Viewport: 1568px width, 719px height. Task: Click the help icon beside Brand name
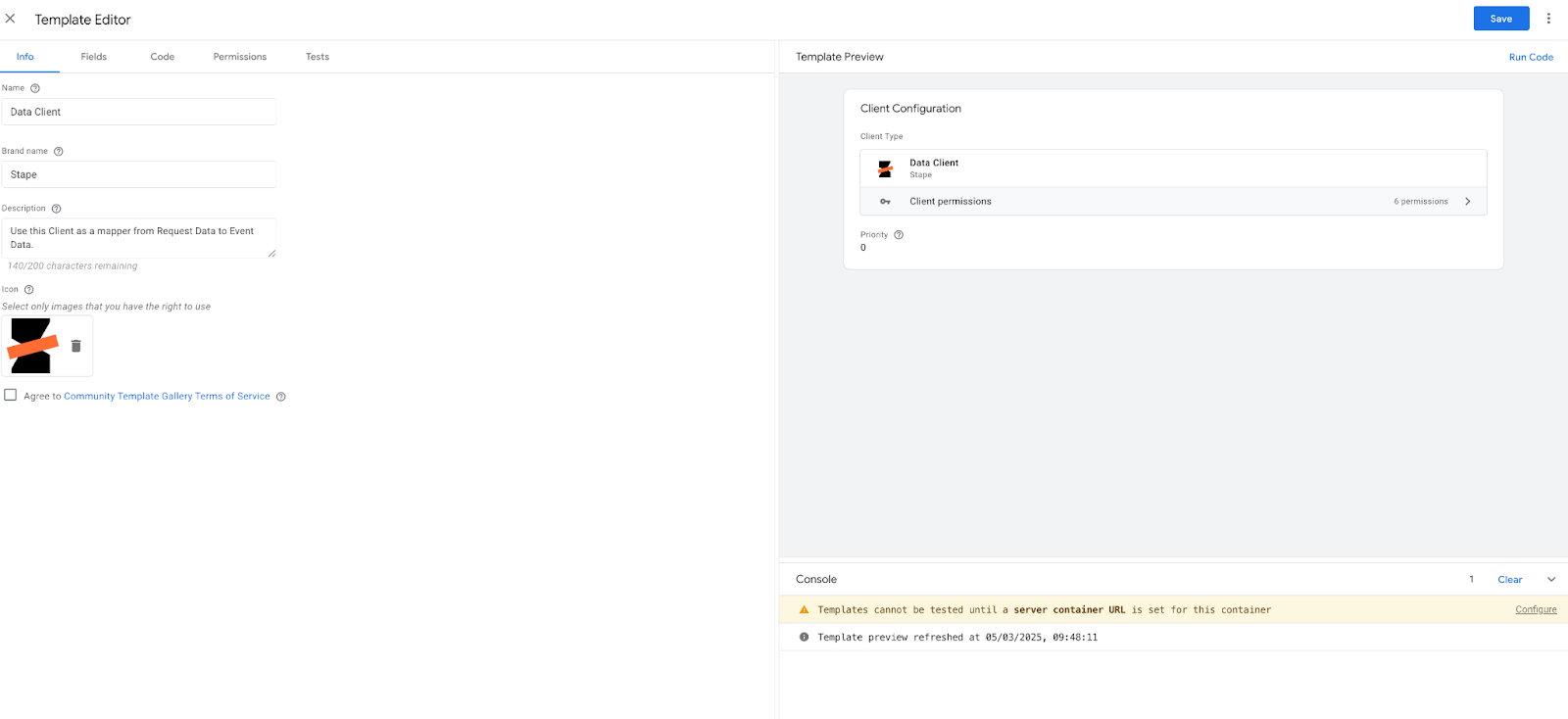pos(59,152)
